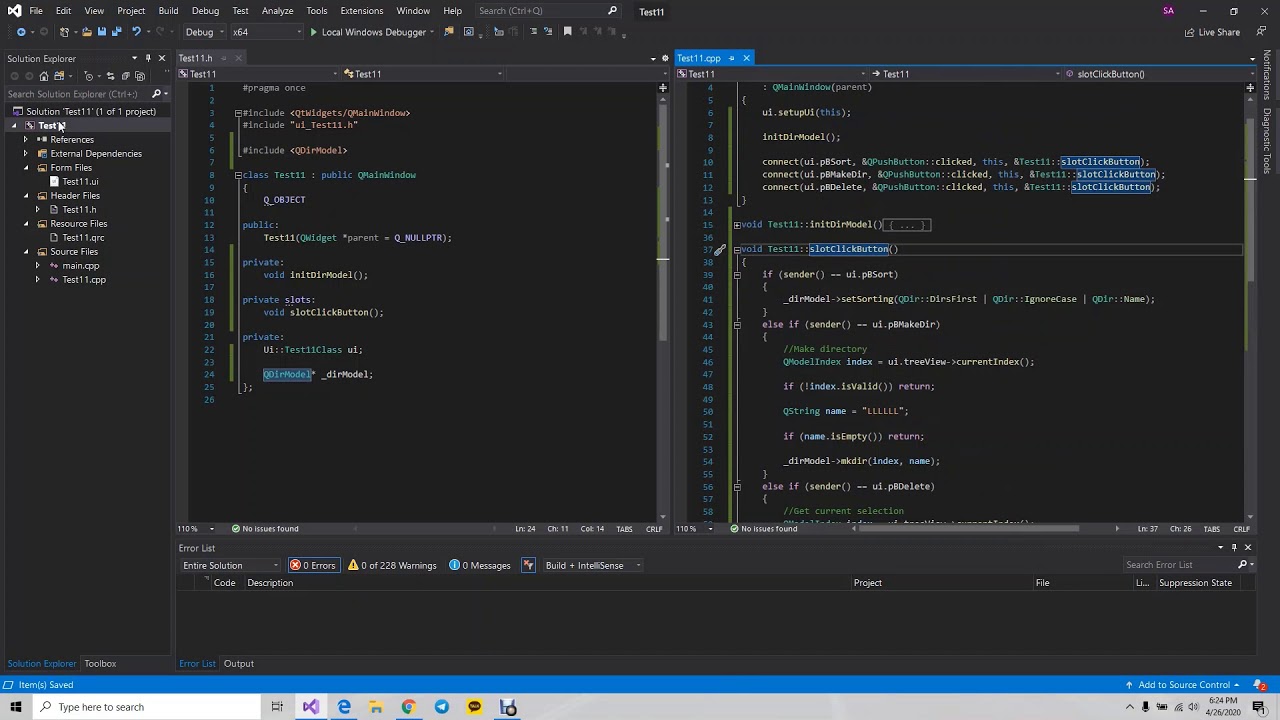Image resolution: width=1280 pixels, height=720 pixels.
Task: Select the Test11.ui file in Solution Explorer
Action: click(x=81, y=182)
